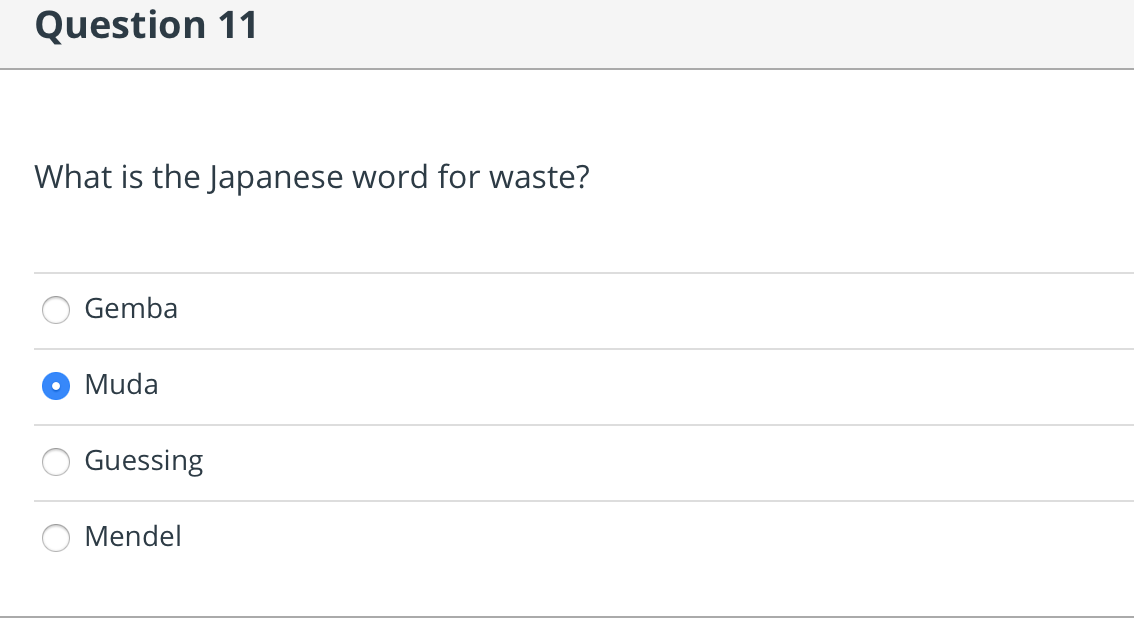Click the Gemba answer label
This screenshot has height=638, width=1134.
(x=131, y=309)
